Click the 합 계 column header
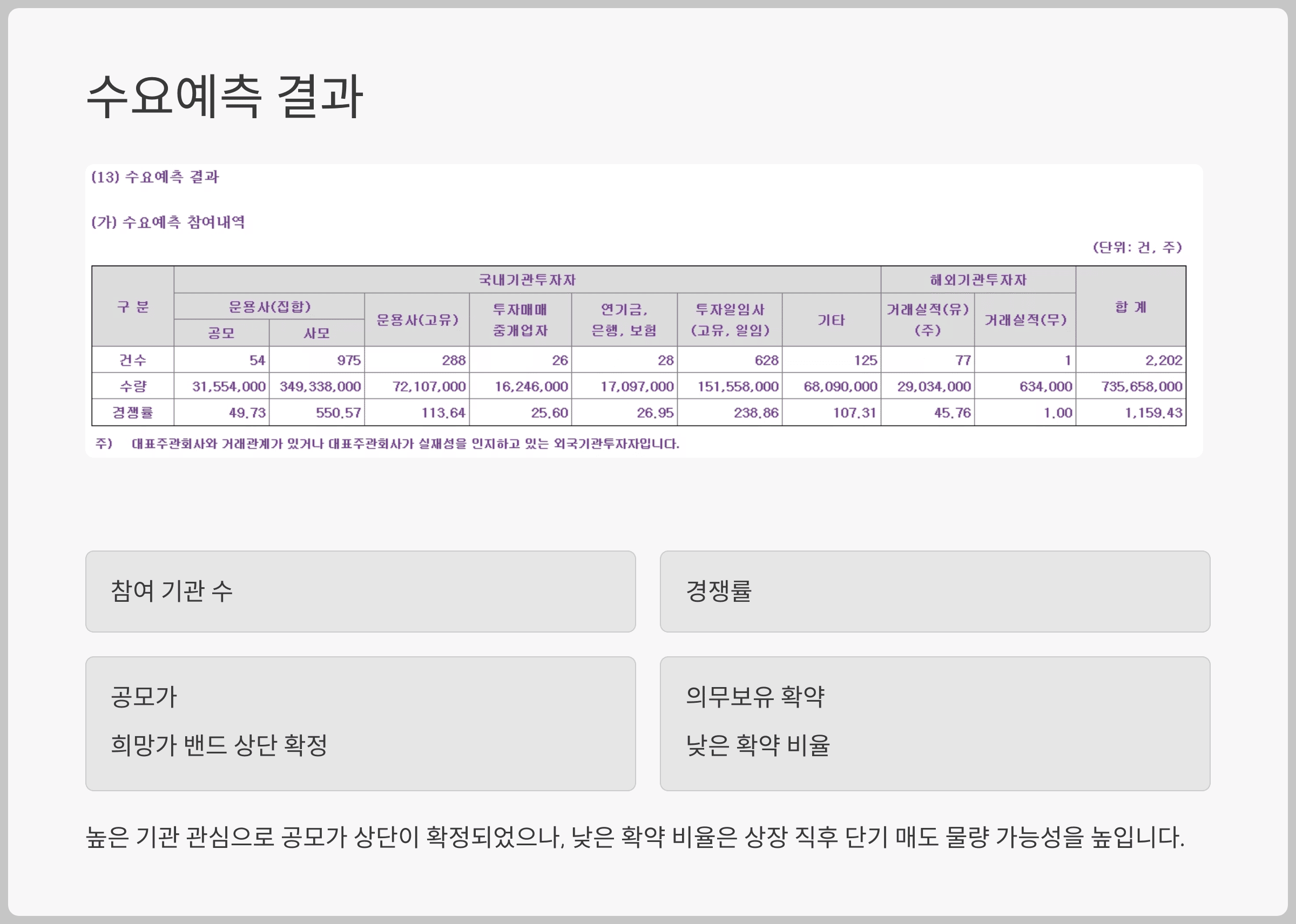 (1130, 307)
